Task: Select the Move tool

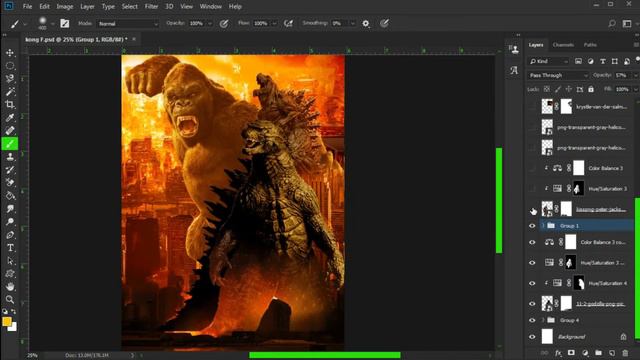Action: (10, 53)
